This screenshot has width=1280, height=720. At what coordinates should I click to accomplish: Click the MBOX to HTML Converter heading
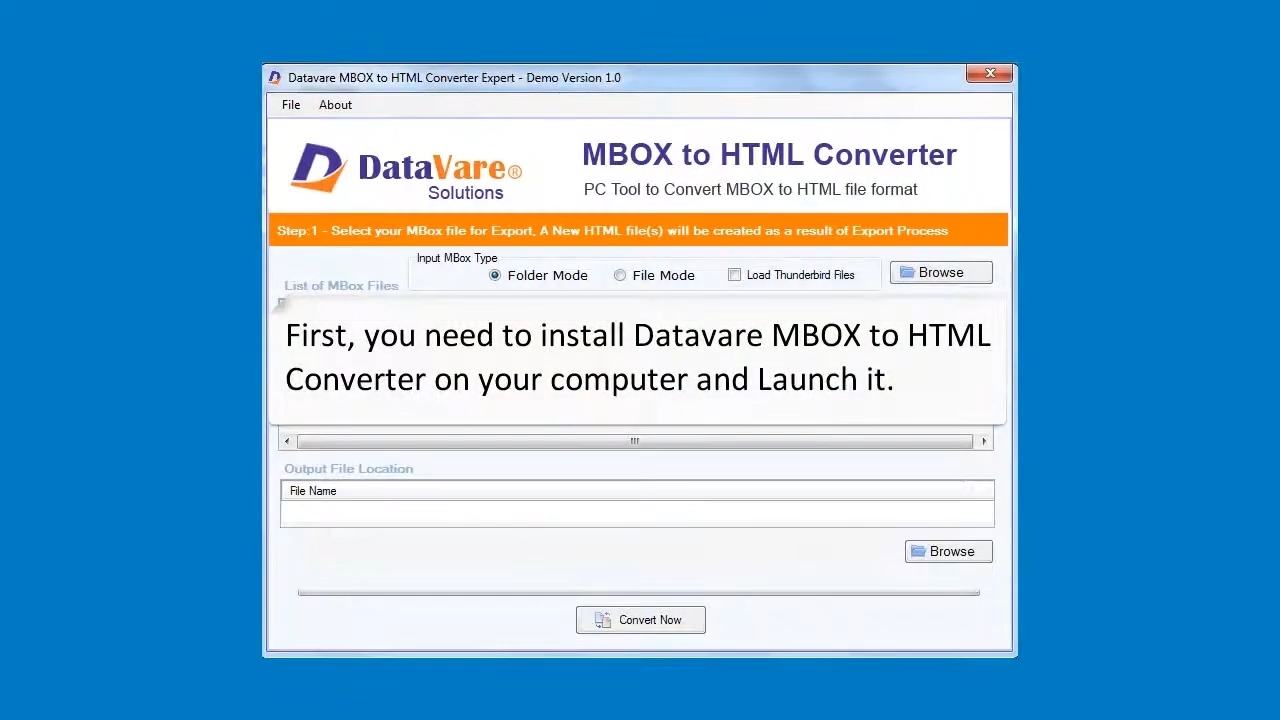[769, 155]
